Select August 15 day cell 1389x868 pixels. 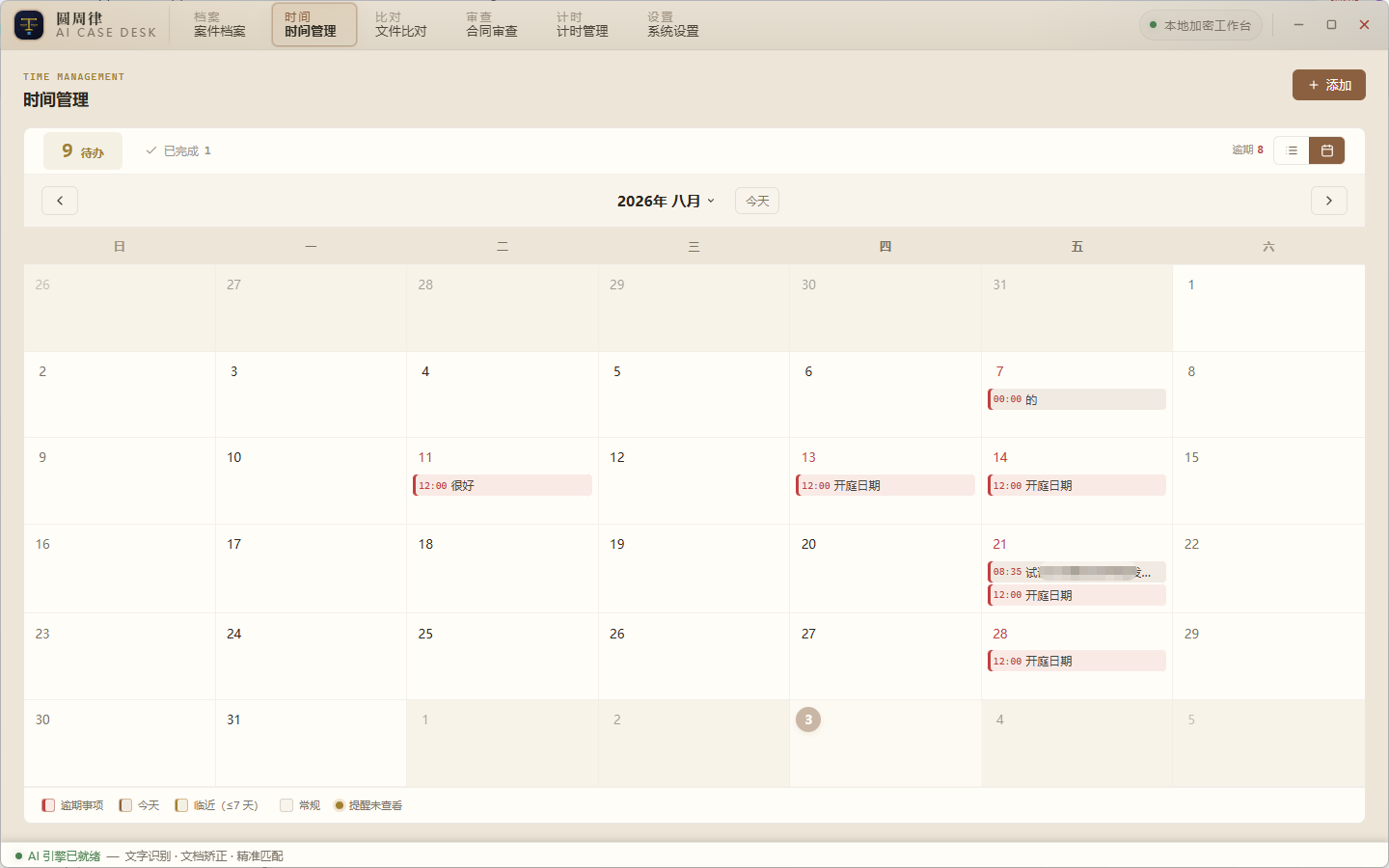[1268, 480]
